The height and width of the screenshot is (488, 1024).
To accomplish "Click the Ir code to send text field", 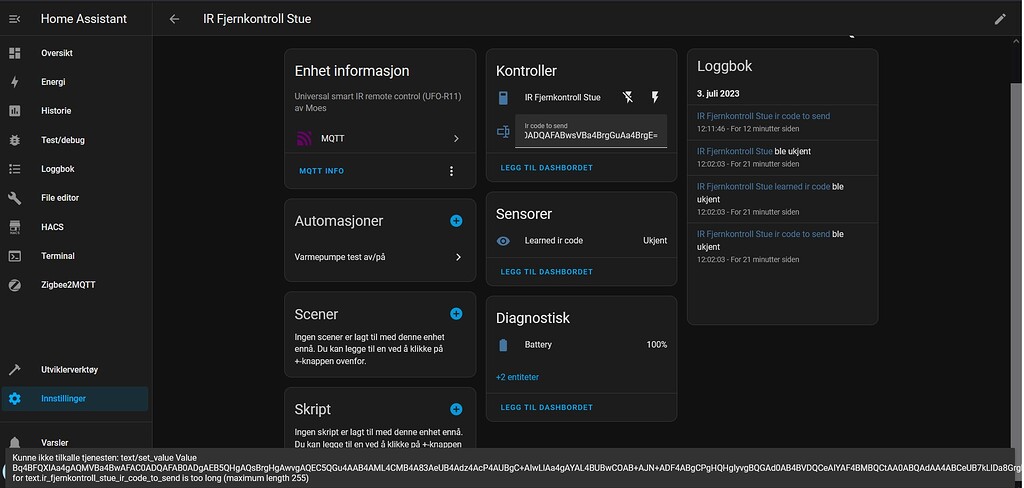I will pos(590,131).
